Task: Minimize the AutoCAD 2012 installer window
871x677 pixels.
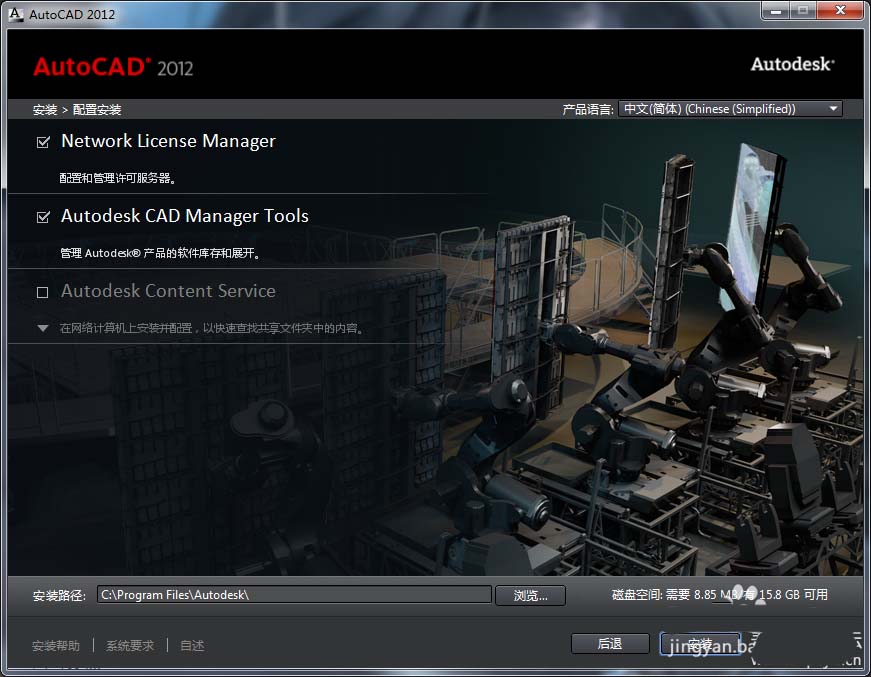Action: click(775, 11)
